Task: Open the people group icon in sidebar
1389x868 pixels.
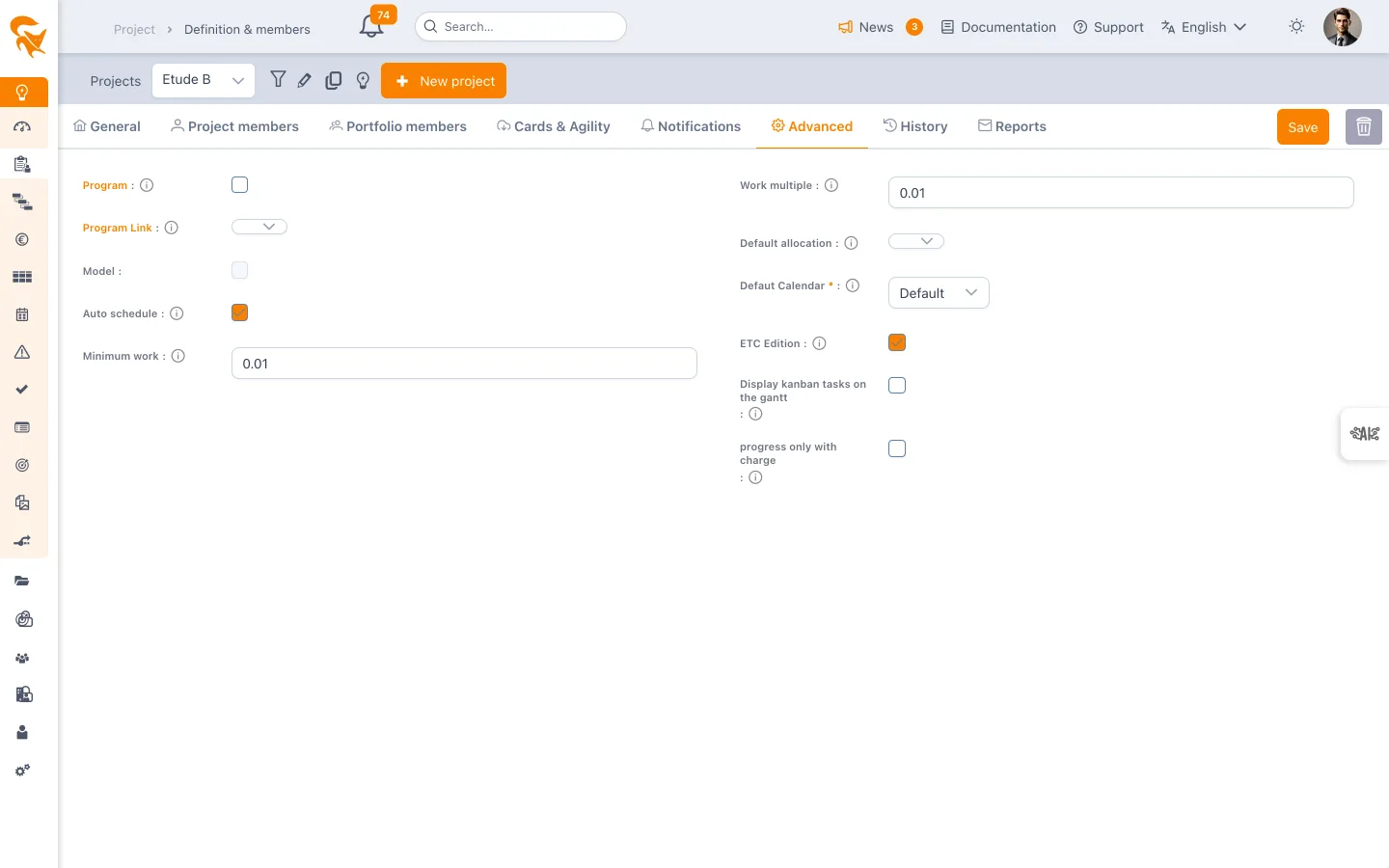Action: pyautogui.click(x=22, y=658)
